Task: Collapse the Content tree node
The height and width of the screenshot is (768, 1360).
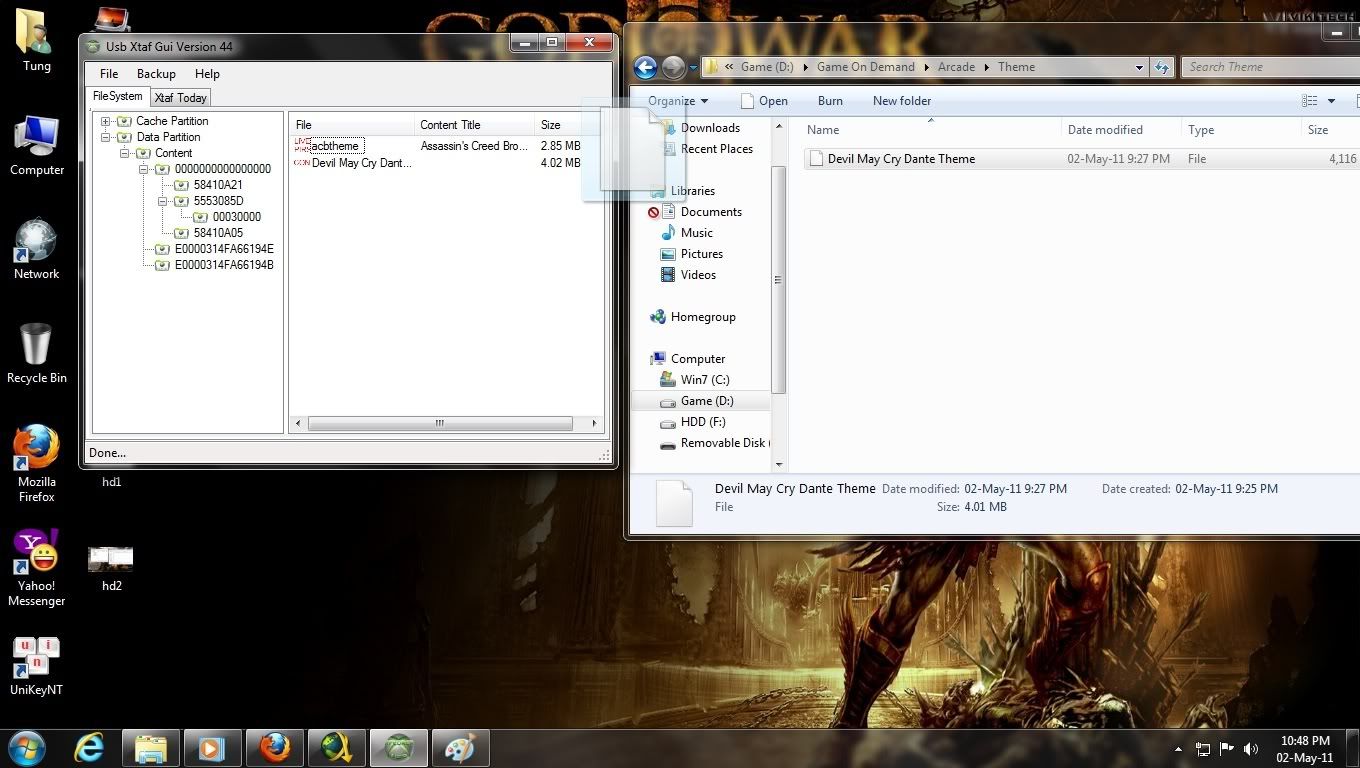Action: (x=125, y=153)
